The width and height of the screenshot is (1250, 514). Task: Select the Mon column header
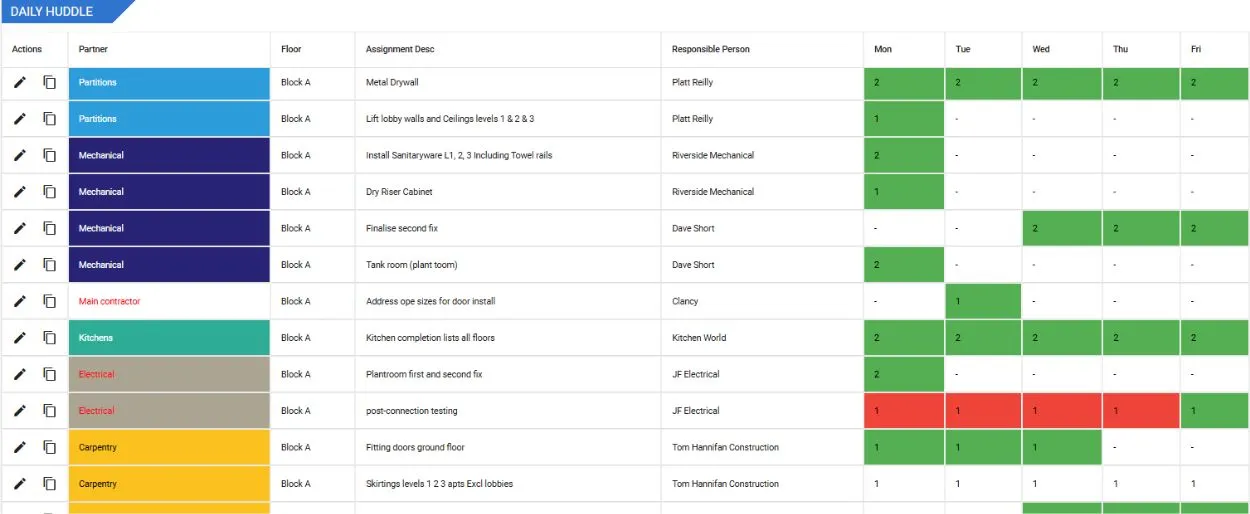coord(883,49)
